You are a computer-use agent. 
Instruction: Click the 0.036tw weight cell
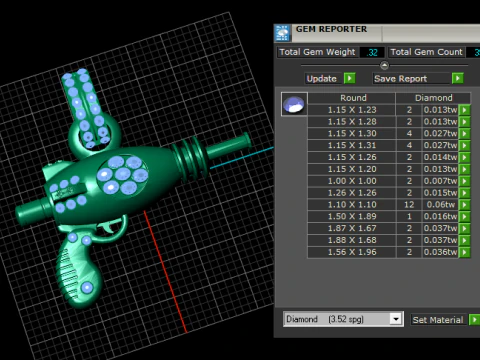pos(441,252)
